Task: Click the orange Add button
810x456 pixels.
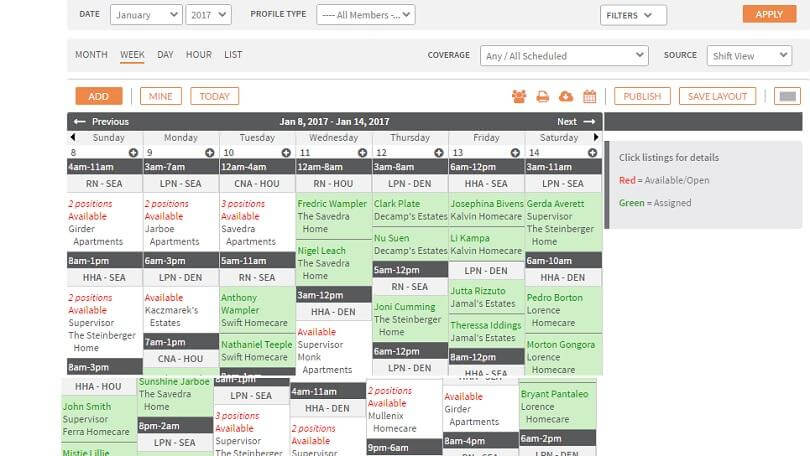Action: pyautogui.click(x=99, y=96)
